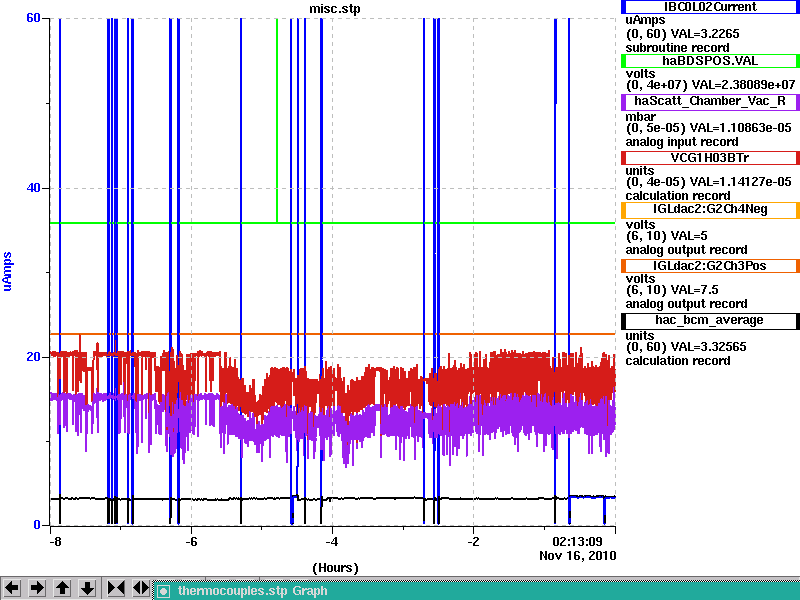Screen dimensions: 800x600
Task: Click the (Hours) x-axis label
Action: click(335, 568)
